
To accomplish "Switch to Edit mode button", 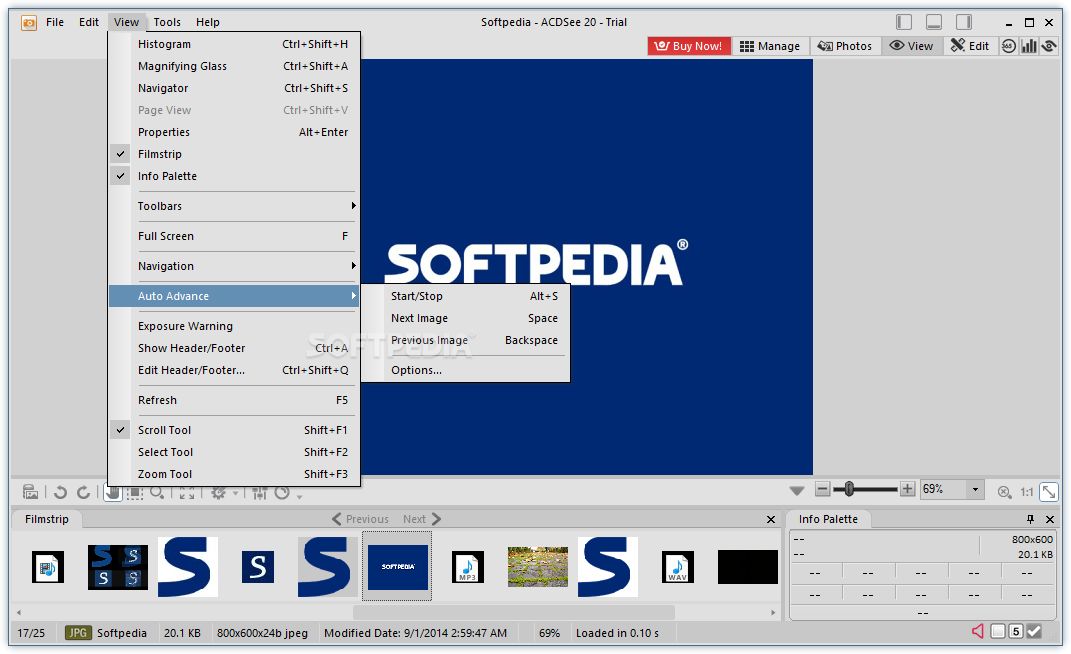I will pyautogui.click(x=970, y=46).
